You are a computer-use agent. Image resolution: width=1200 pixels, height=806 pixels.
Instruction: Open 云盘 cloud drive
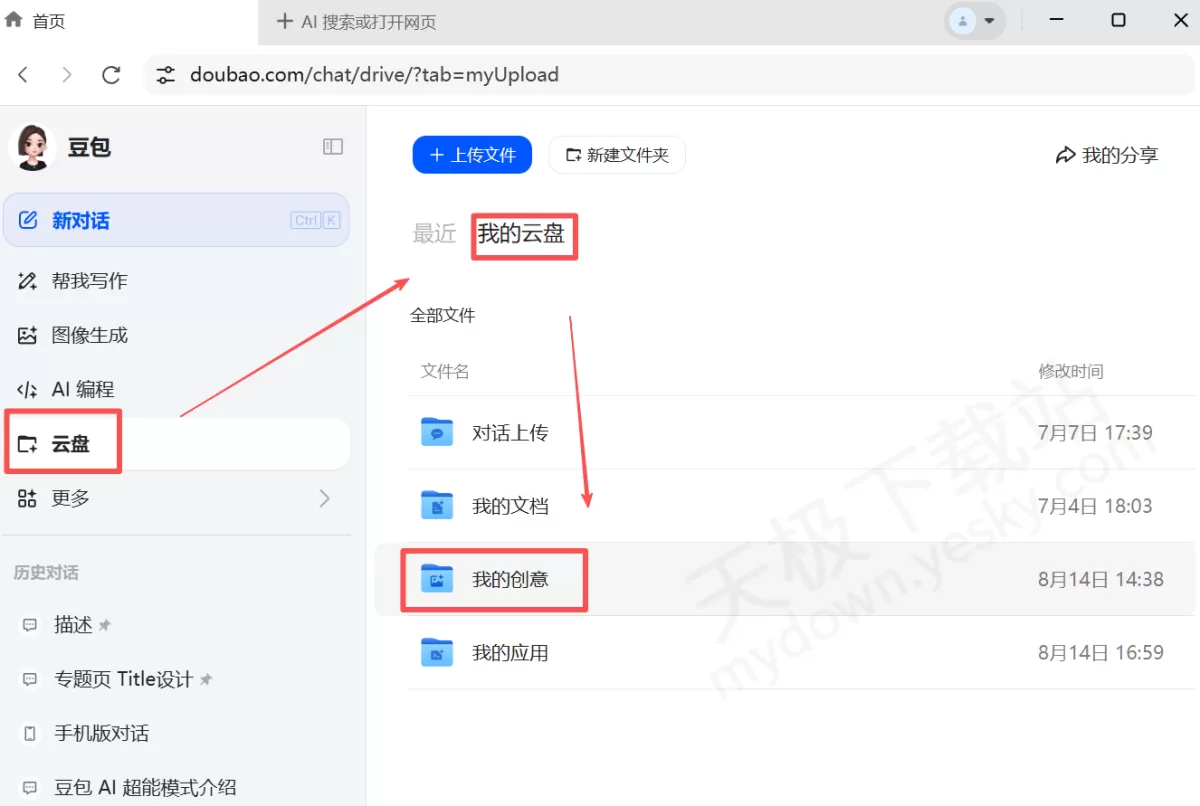tap(176, 444)
